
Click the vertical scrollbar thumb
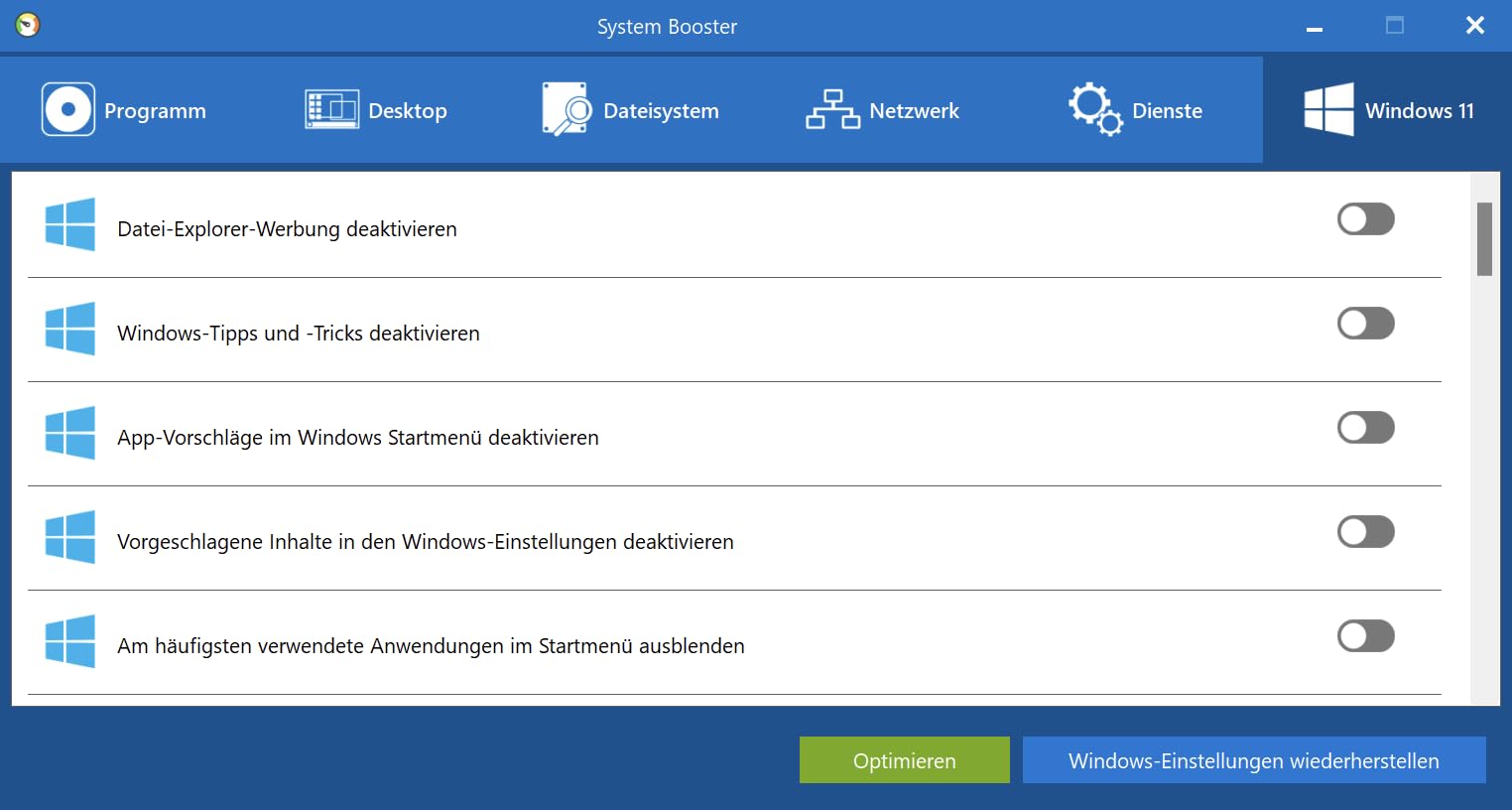(x=1484, y=239)
